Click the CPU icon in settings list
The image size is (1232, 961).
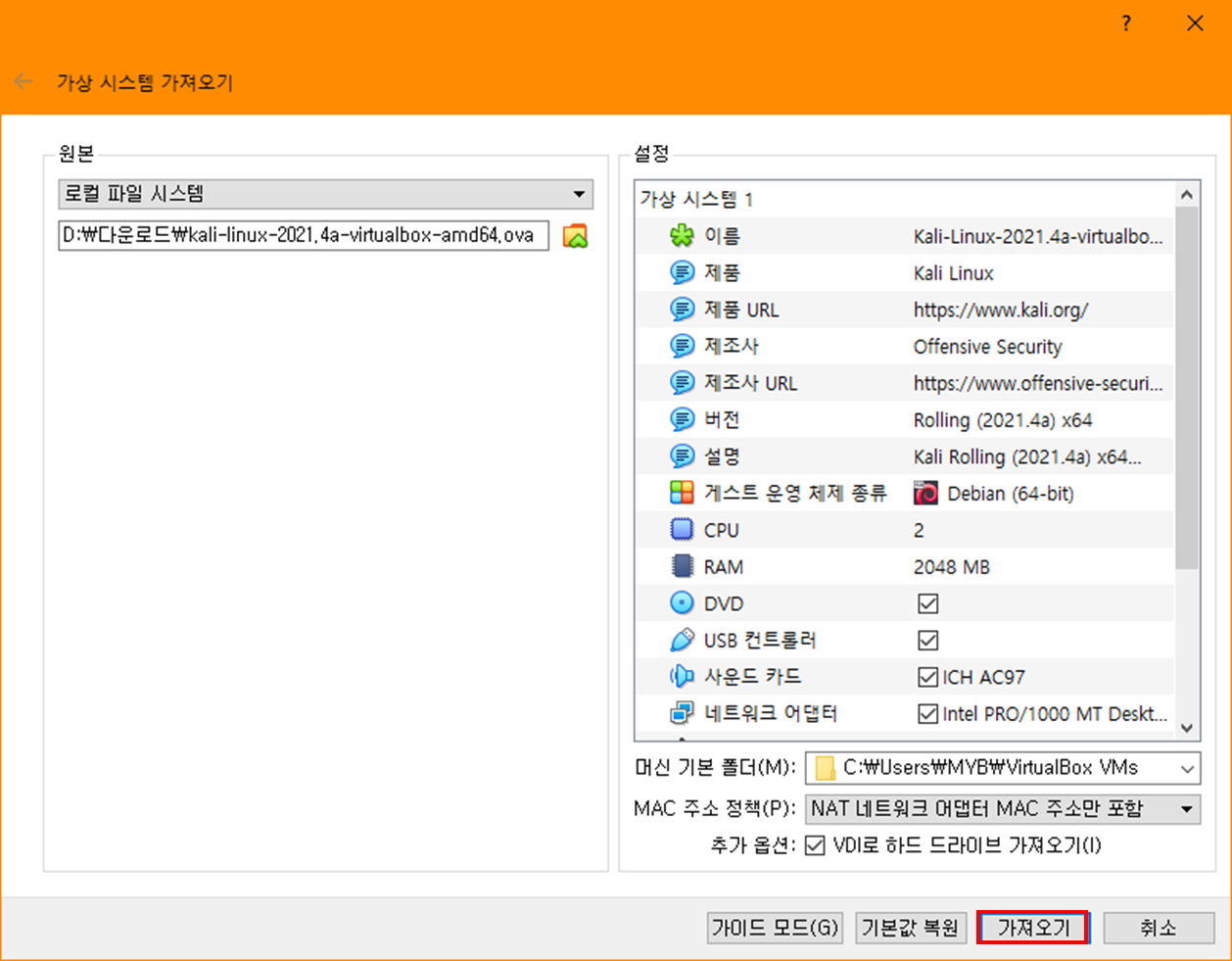681,529
